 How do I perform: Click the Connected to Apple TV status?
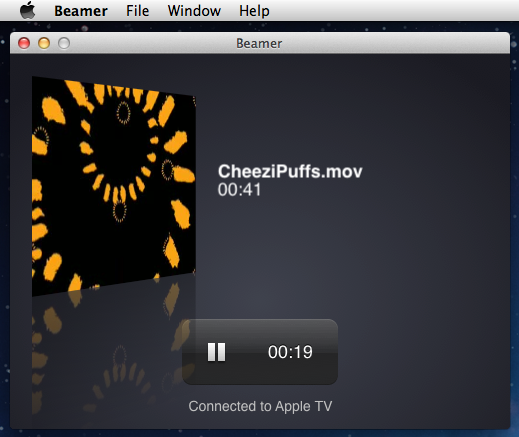point(260,406)
